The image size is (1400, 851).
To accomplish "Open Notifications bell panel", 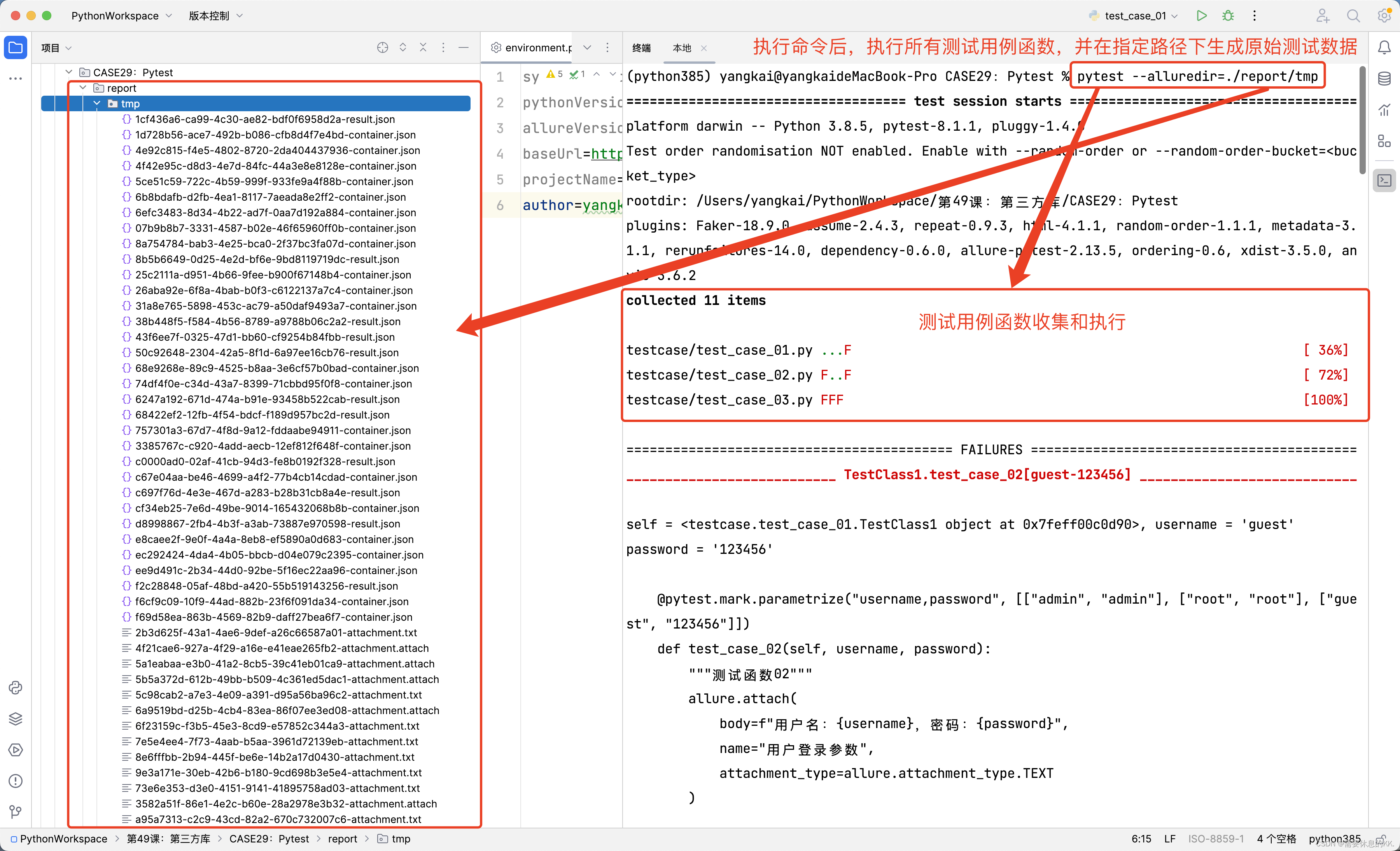I will click(x=1385, y=48).
